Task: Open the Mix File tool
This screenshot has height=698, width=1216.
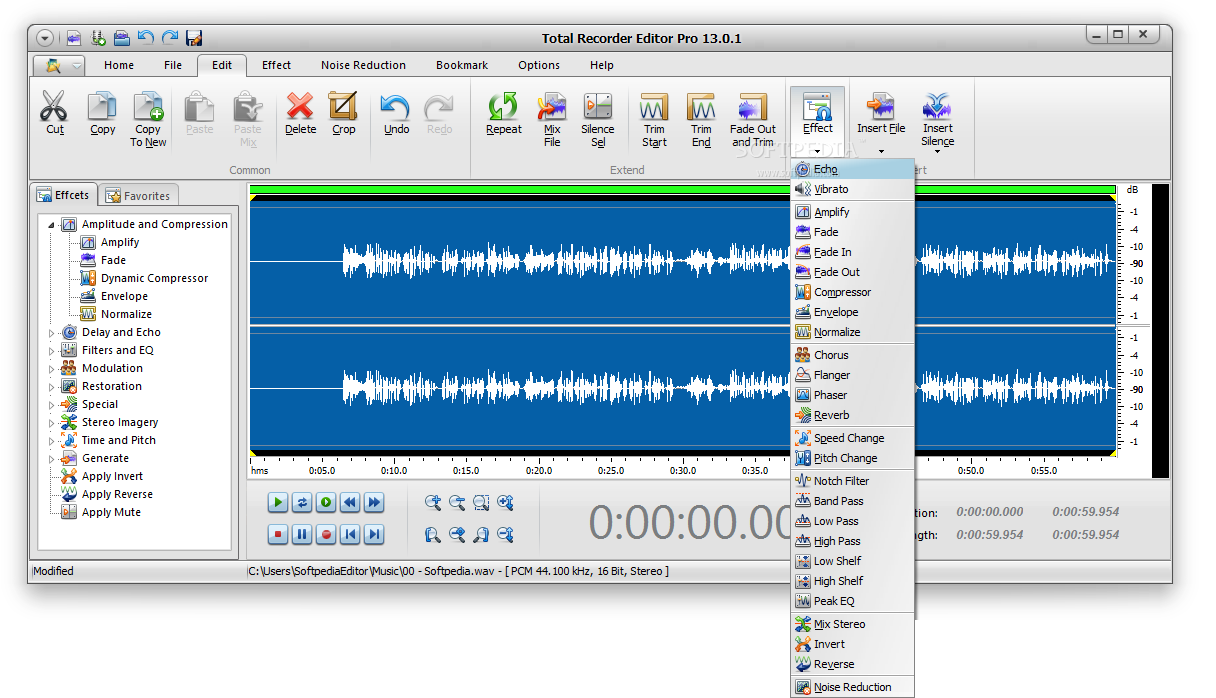Action: (x=552, y=120)
